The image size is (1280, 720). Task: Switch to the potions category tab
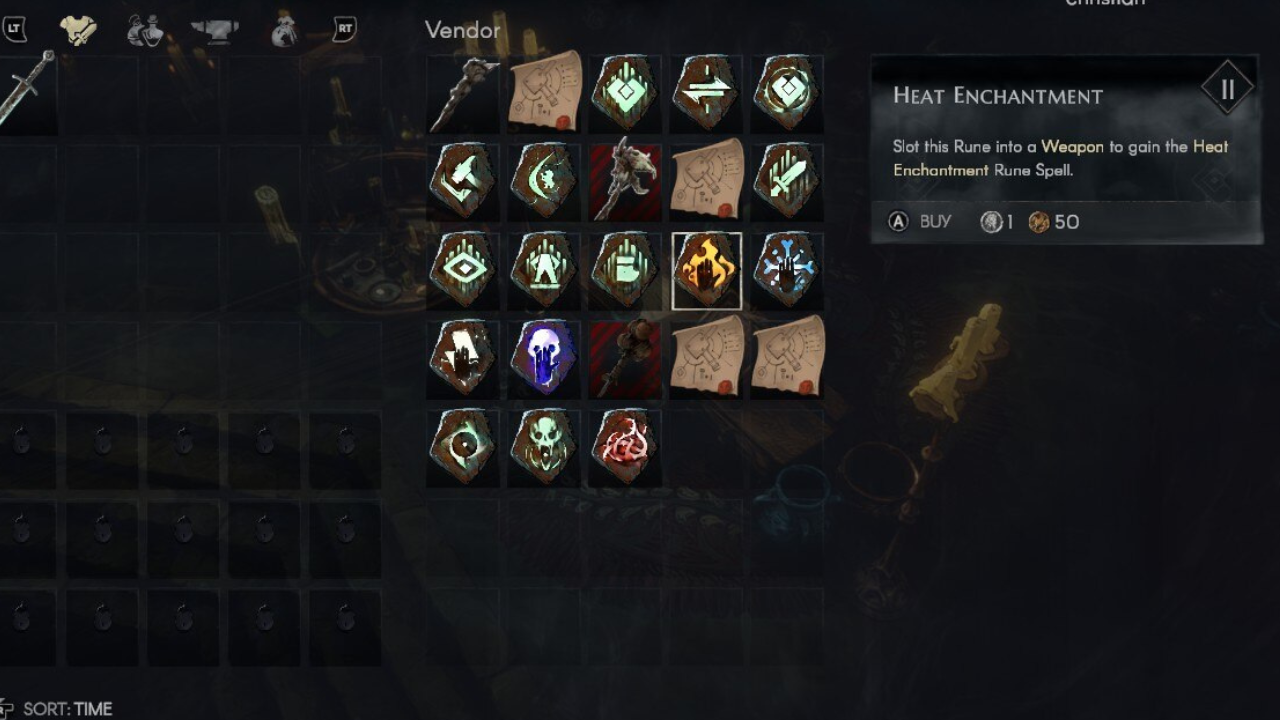point(145,31)
